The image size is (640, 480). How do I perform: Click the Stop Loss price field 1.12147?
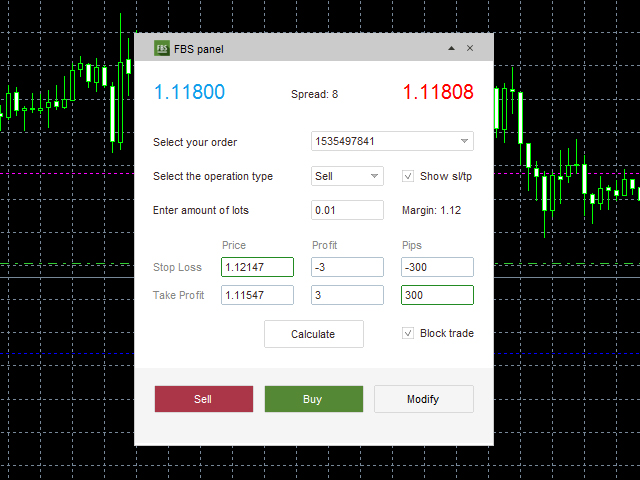pos(257,267)
